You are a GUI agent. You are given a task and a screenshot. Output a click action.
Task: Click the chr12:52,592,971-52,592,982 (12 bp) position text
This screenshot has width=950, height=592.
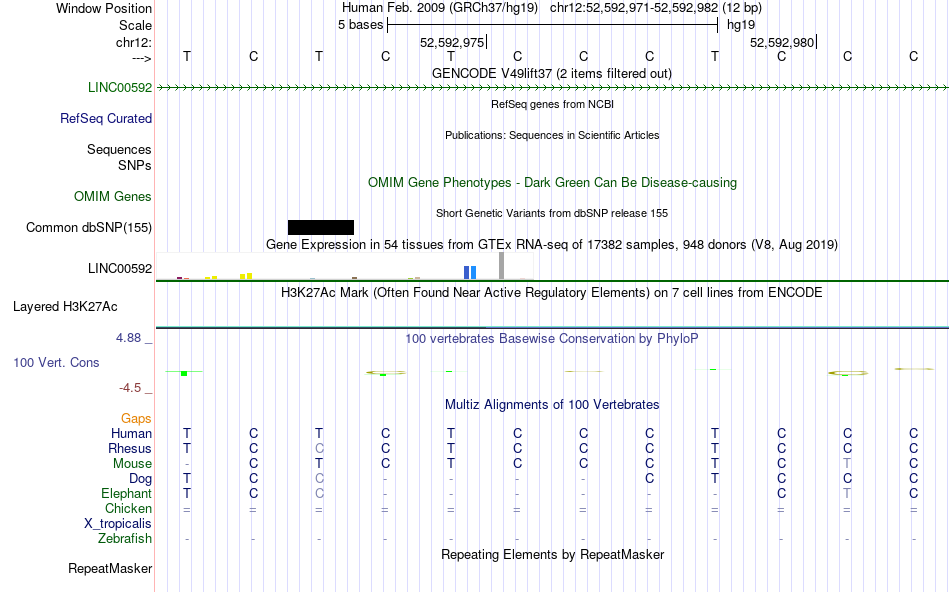point(656,8)
